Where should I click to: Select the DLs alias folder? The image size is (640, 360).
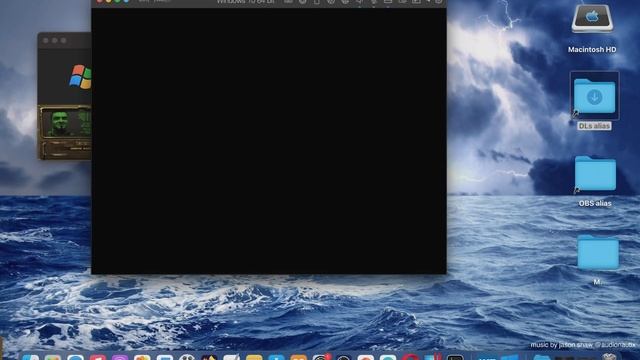point(594,96)
